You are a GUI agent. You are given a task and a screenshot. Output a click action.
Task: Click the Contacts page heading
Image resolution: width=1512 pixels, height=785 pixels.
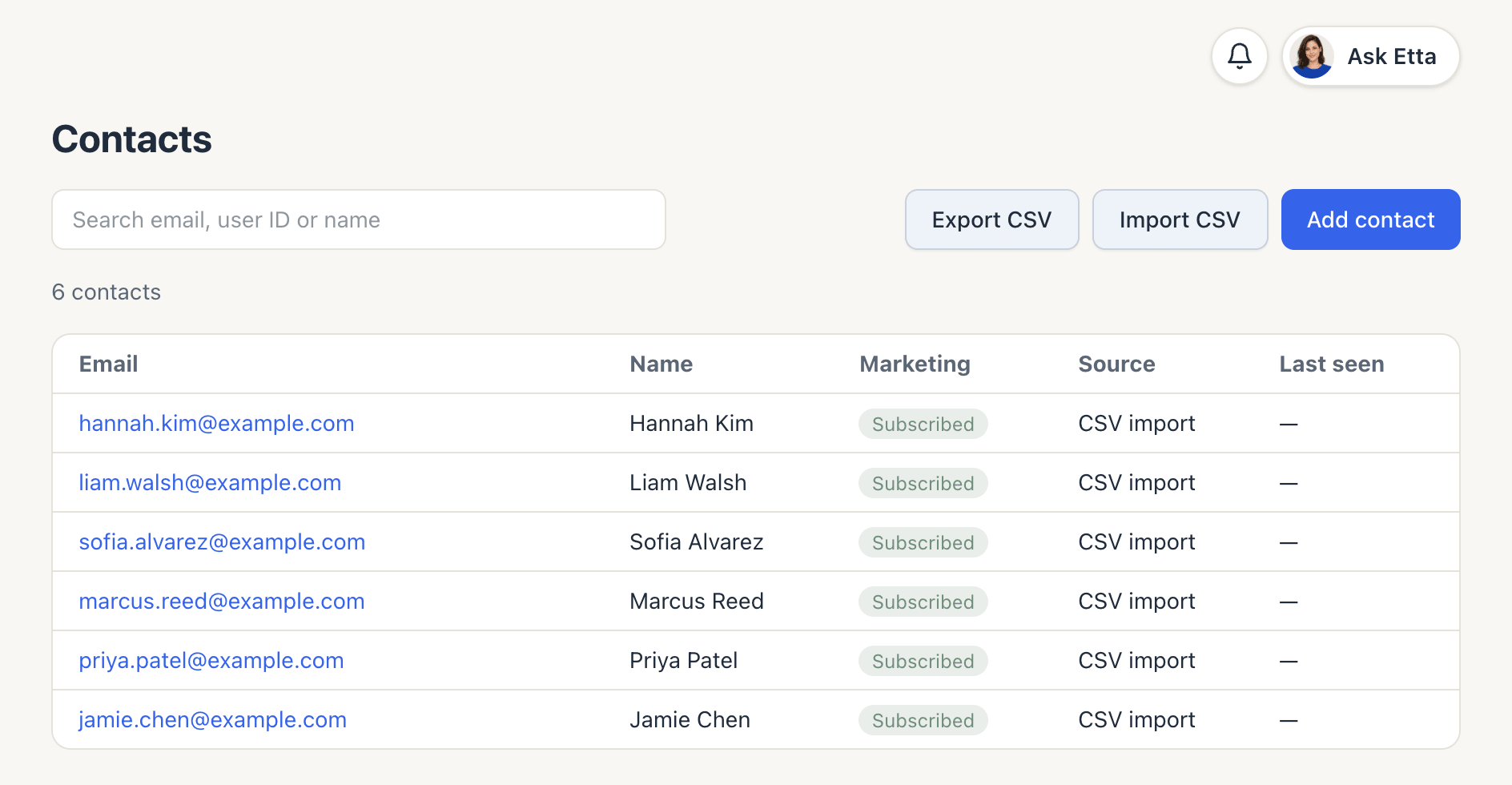coord(132,139)
